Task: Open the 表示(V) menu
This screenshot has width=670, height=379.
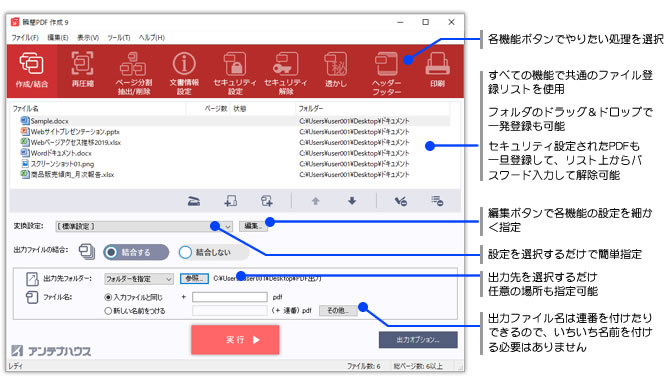Action: point(88,38)
